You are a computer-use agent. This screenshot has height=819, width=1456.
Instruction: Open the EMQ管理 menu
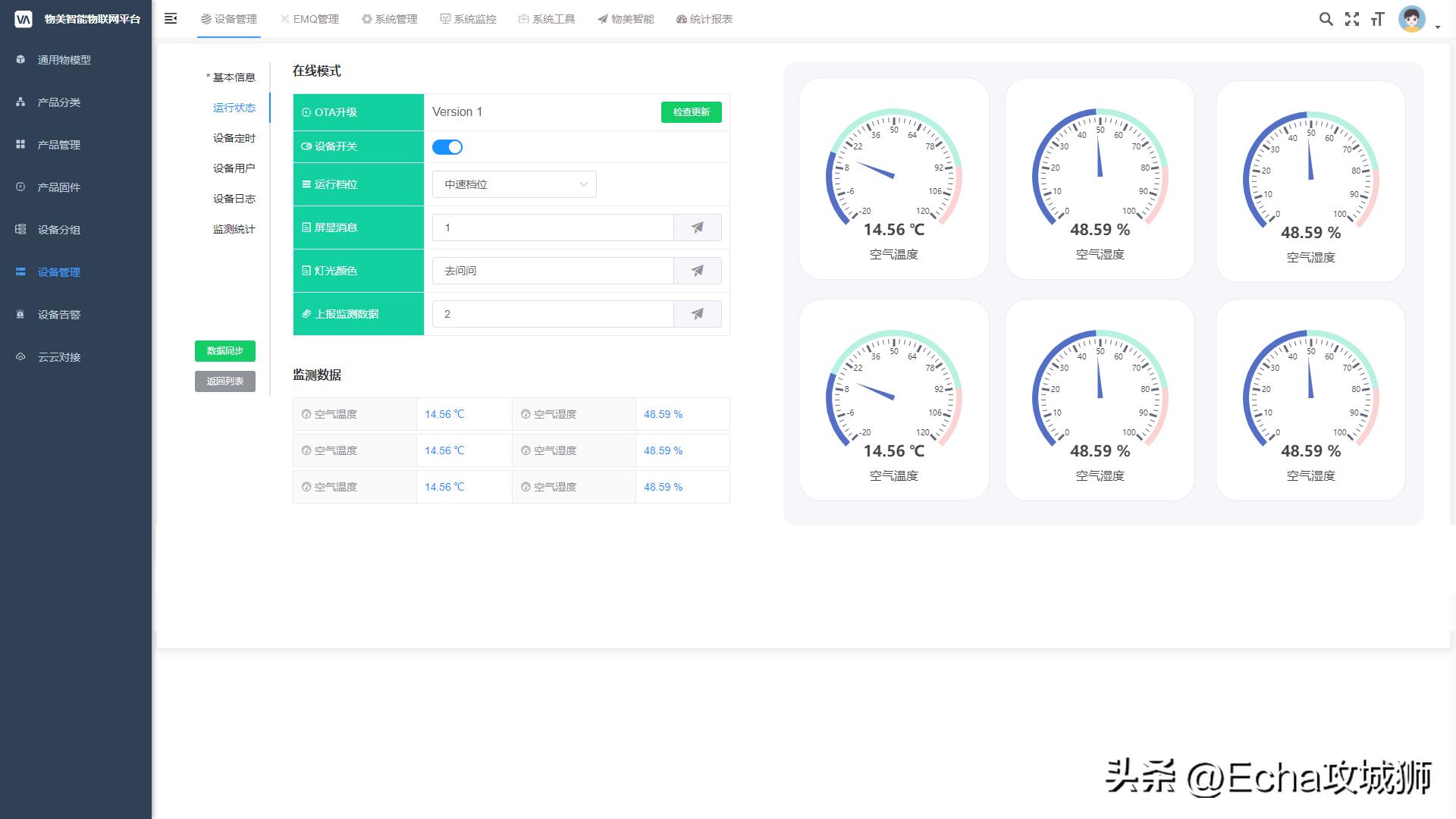[310, 19]
